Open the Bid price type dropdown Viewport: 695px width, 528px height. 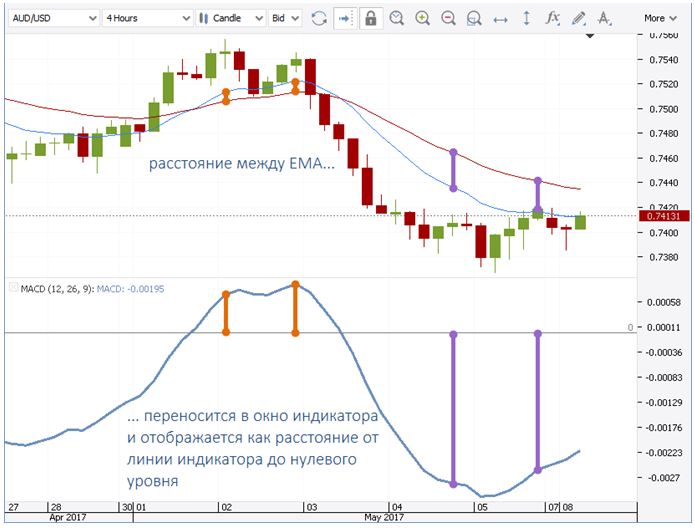pos(285,18)
